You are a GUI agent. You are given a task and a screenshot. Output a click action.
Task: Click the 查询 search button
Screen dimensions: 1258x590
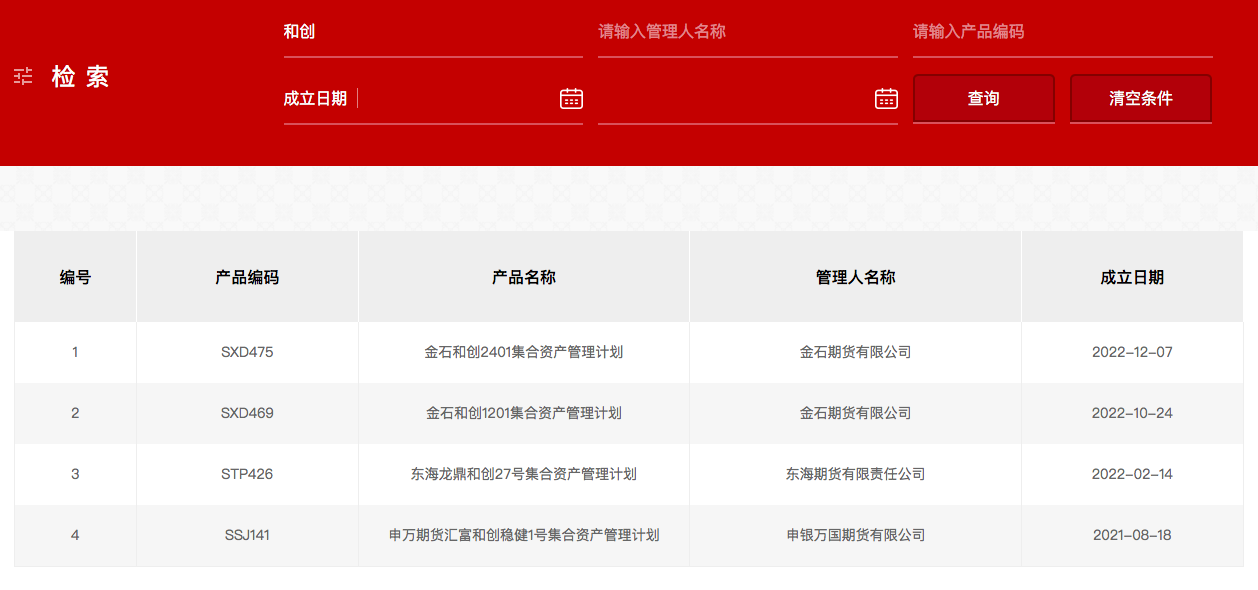point(984,98)
